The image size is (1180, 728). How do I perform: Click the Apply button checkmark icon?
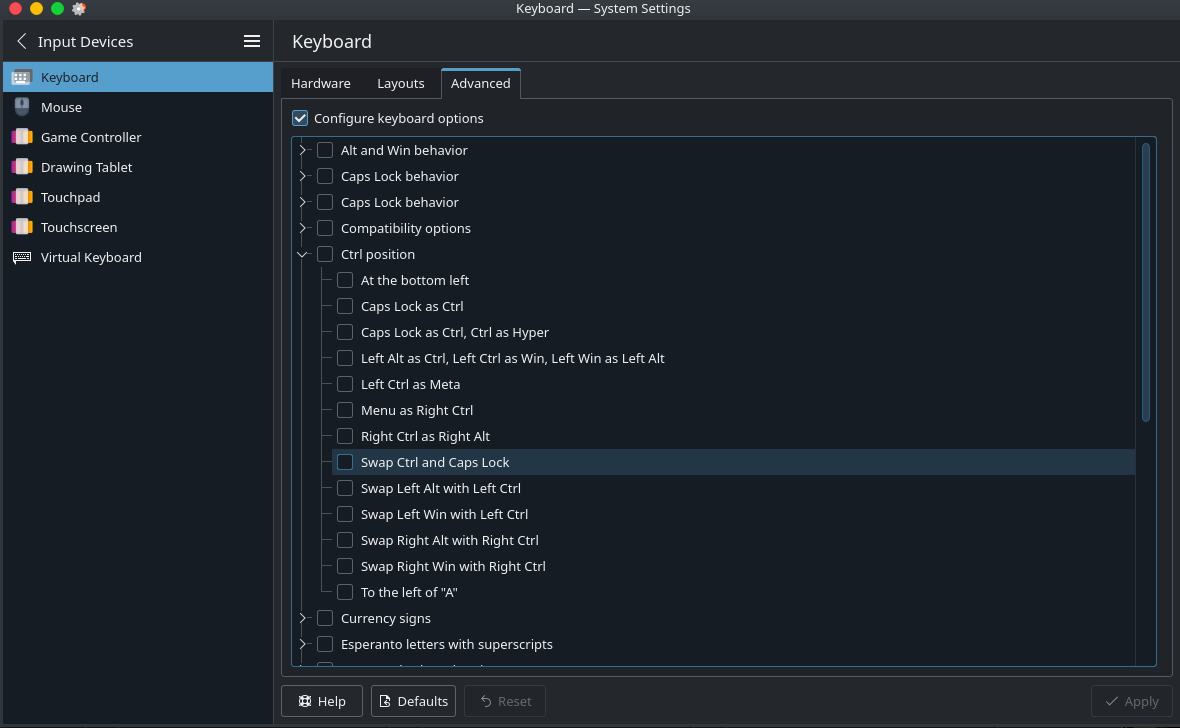tap(1111, 701)
